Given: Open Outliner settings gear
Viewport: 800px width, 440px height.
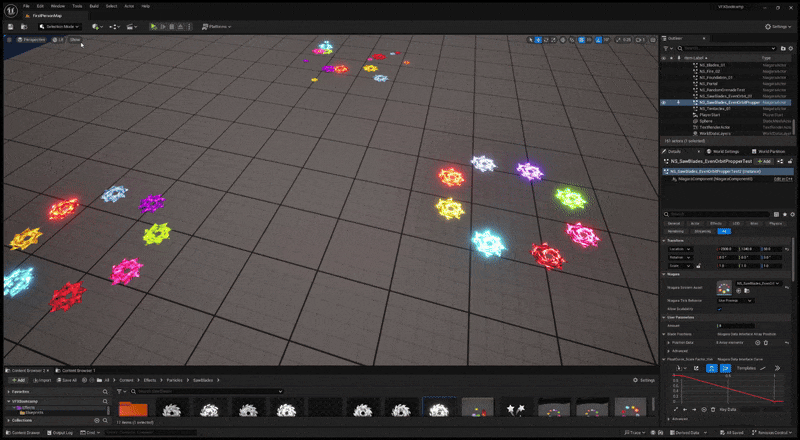Looking at the screenshot, I should pos(791,48).
